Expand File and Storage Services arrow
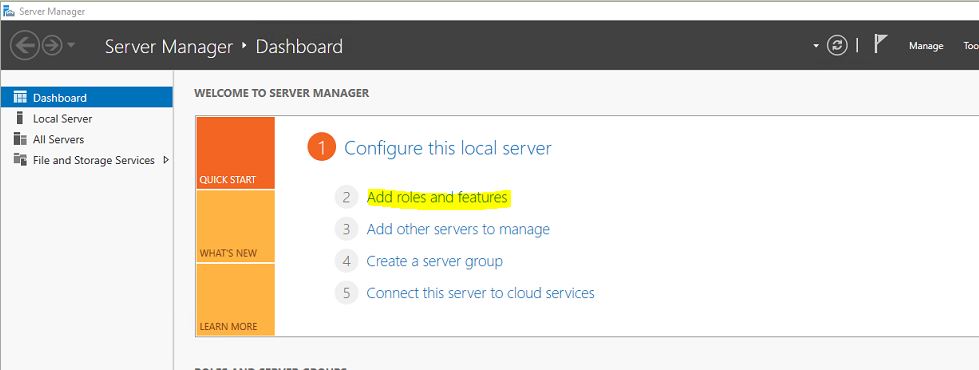The width and height of the screenshot is (979, 370). click(x=165, y=160)
